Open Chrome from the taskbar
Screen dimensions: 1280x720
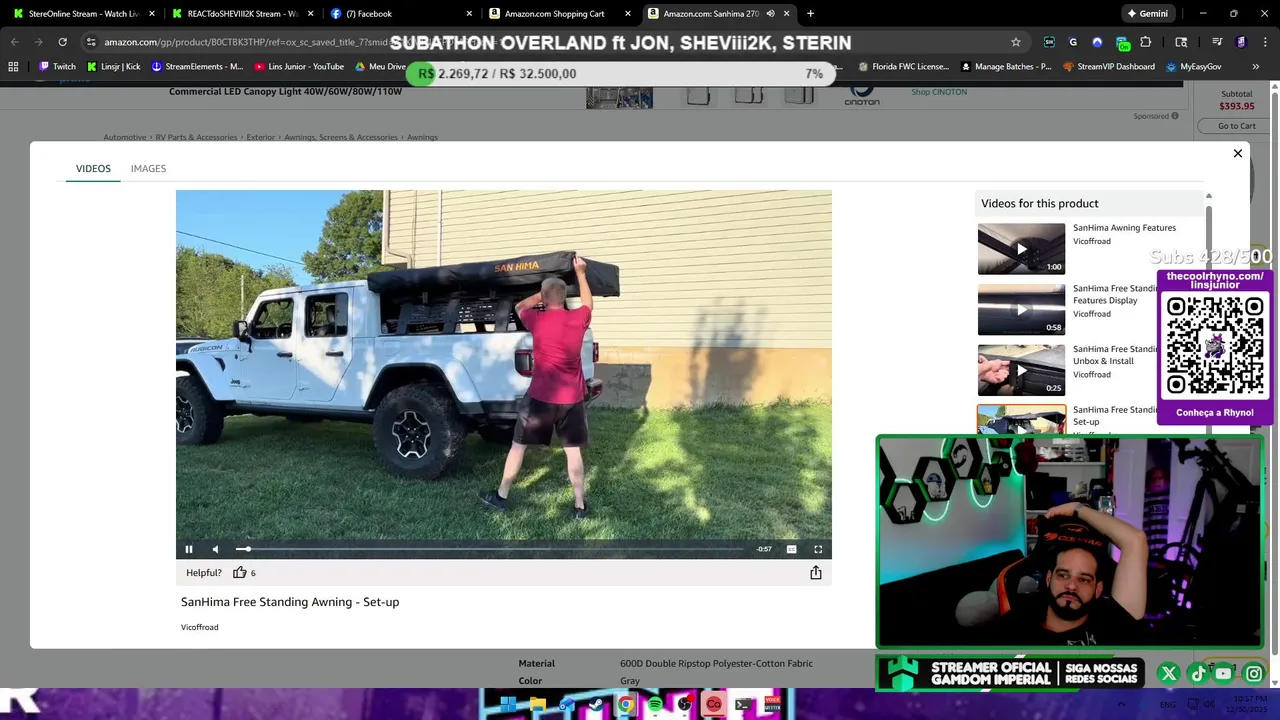point(625,705)
